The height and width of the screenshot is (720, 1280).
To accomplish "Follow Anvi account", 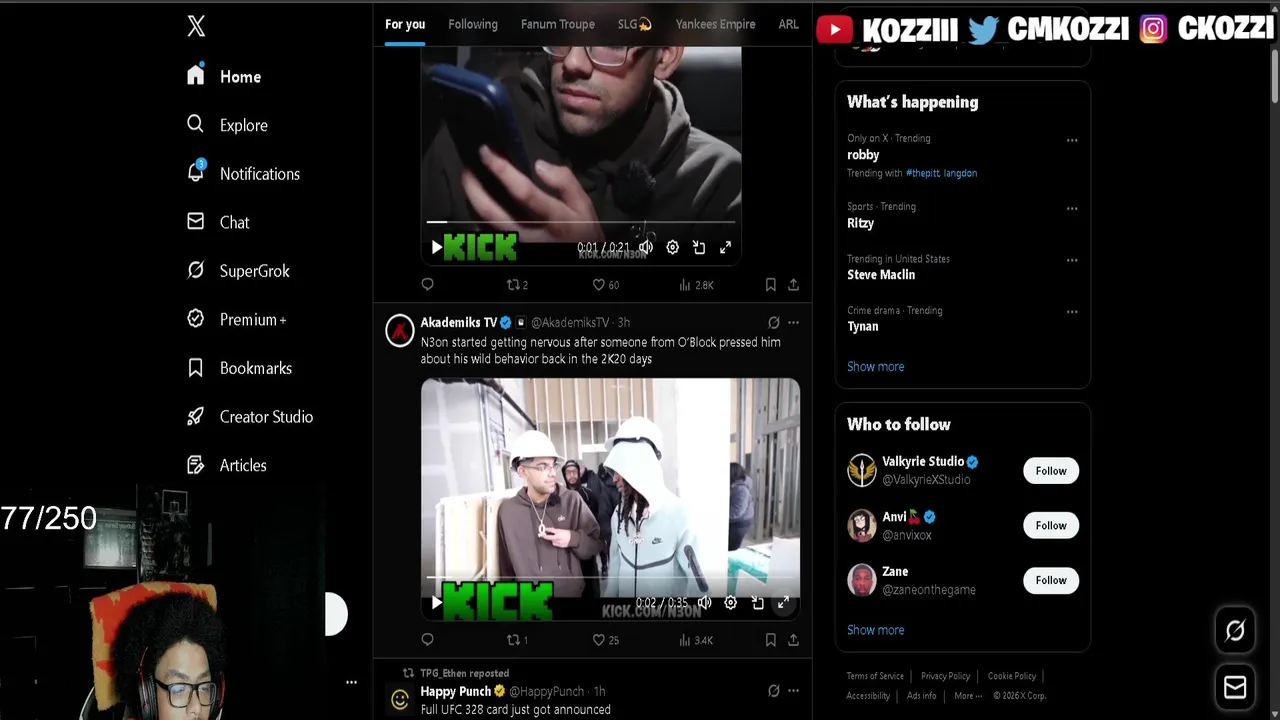I will (x=1051, y=526).
